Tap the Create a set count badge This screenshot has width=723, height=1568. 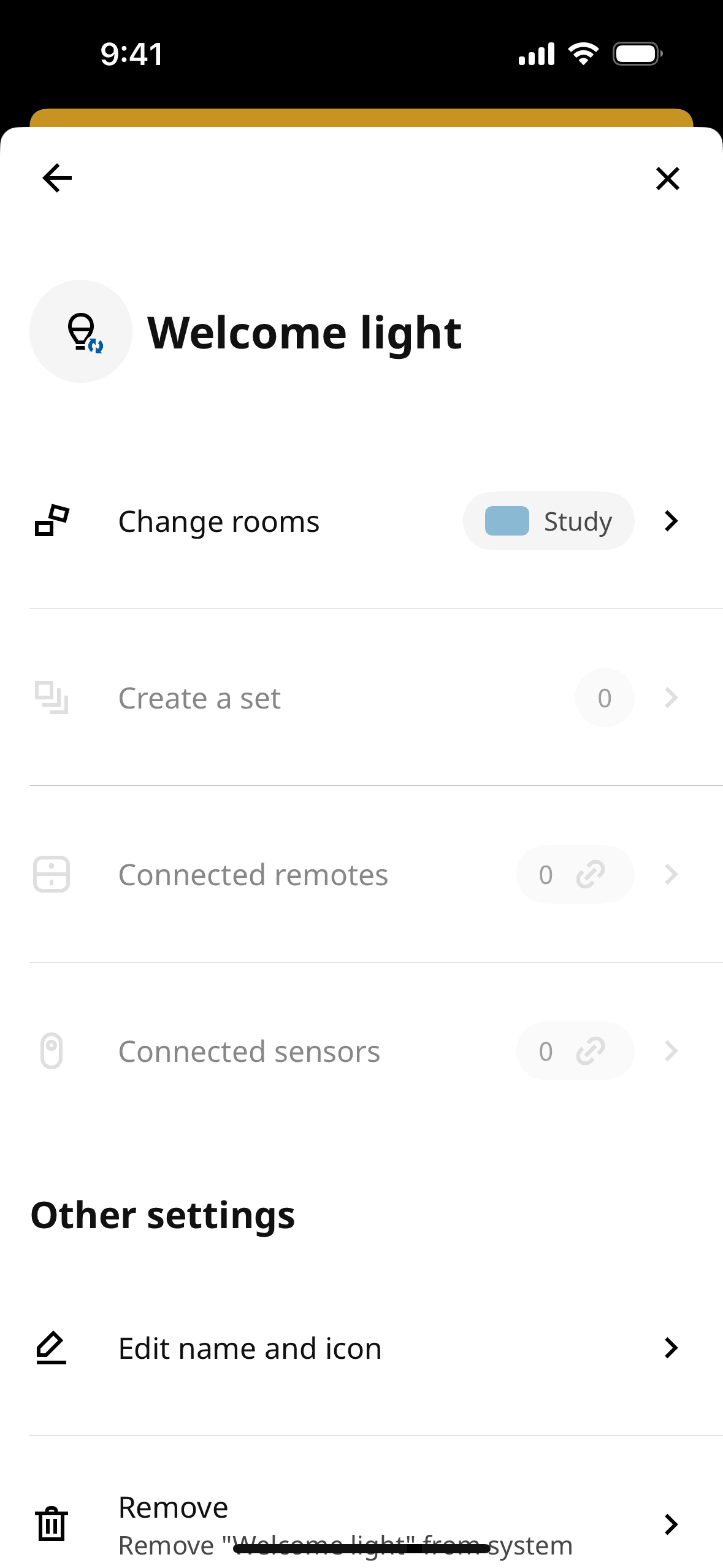604,698
